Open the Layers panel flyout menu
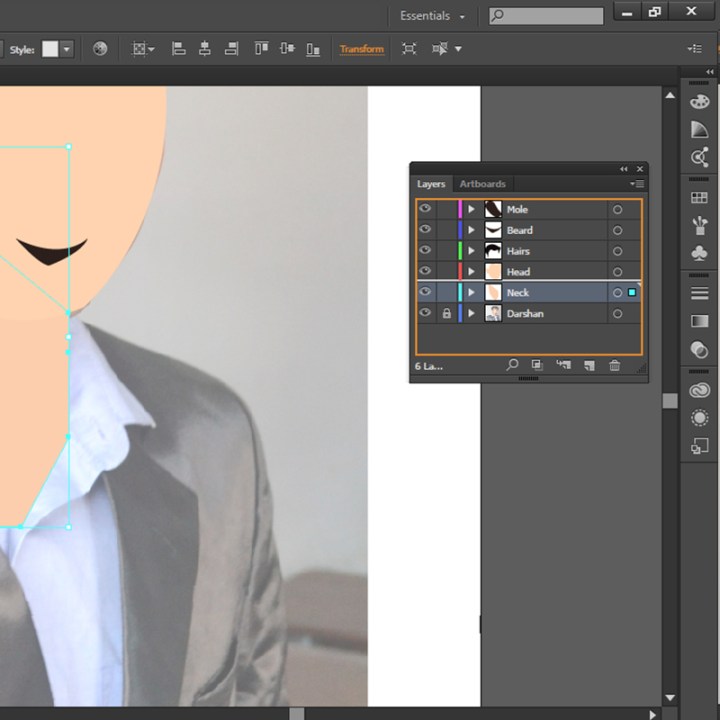Viewport: 720px width, 720px height. click(x=636, y=184)
